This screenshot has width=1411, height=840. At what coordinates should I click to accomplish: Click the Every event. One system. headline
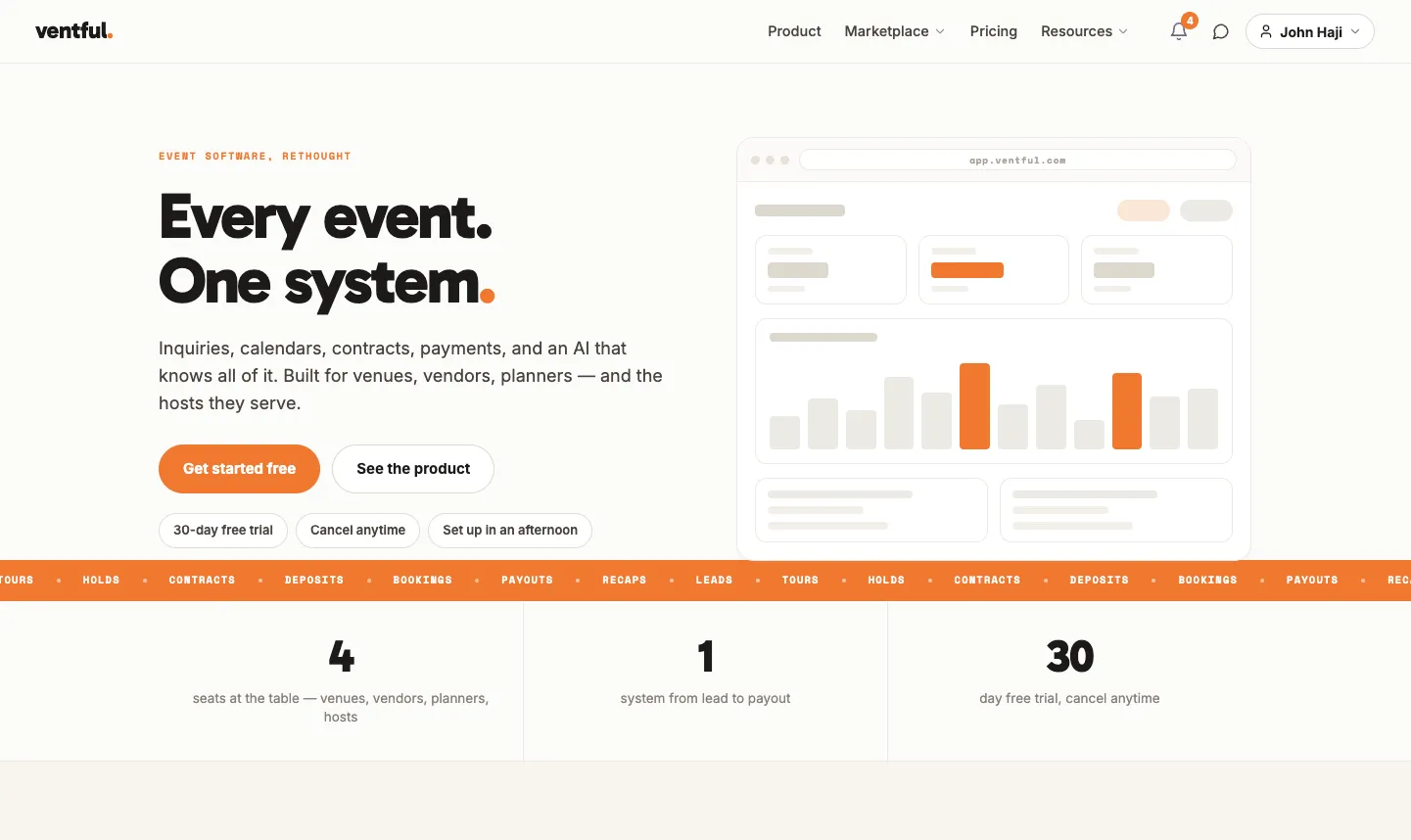click(x=327, y=250)
